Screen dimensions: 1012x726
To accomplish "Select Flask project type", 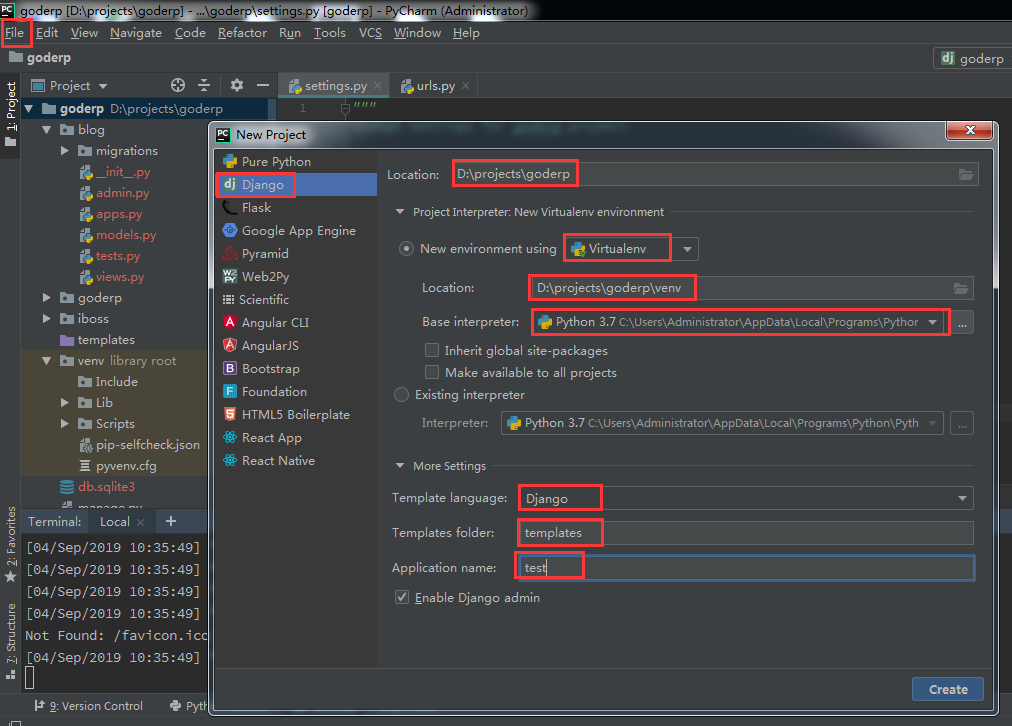I will click(296, 208).
